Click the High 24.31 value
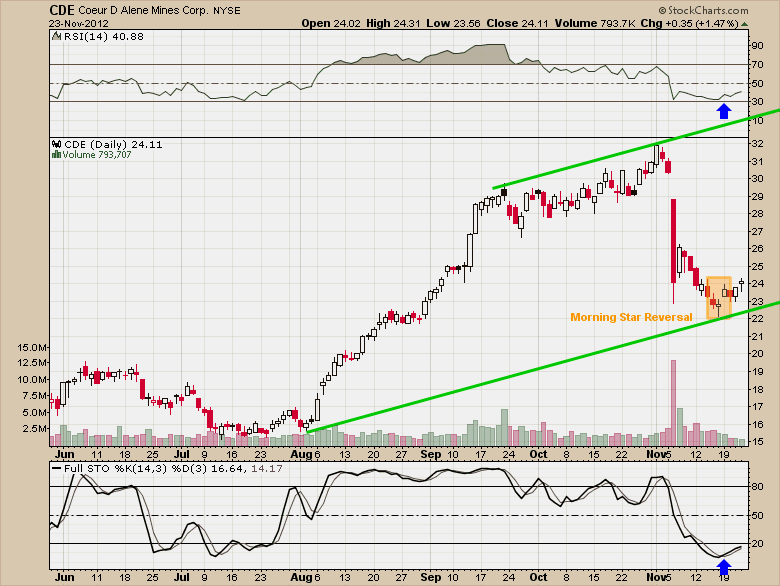The height and width of the screenshot is (586, 780). [393, 23]
